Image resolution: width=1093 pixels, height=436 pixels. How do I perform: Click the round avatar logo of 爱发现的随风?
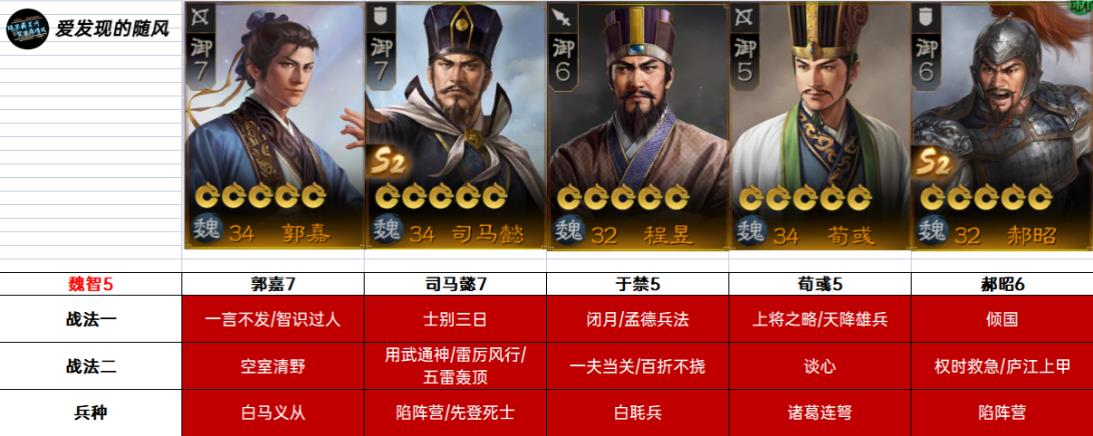click(x=27, y=29)
